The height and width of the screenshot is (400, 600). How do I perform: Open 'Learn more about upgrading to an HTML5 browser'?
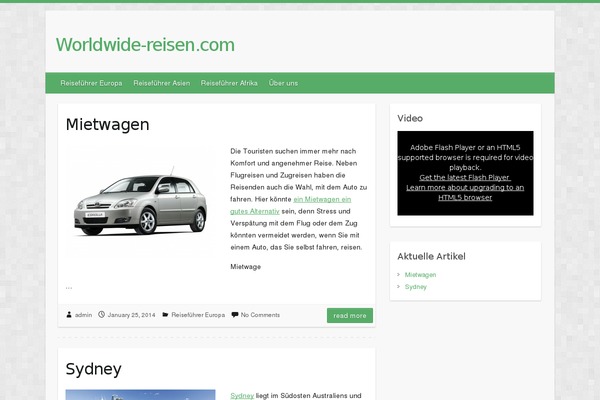(x=465, y=193)
